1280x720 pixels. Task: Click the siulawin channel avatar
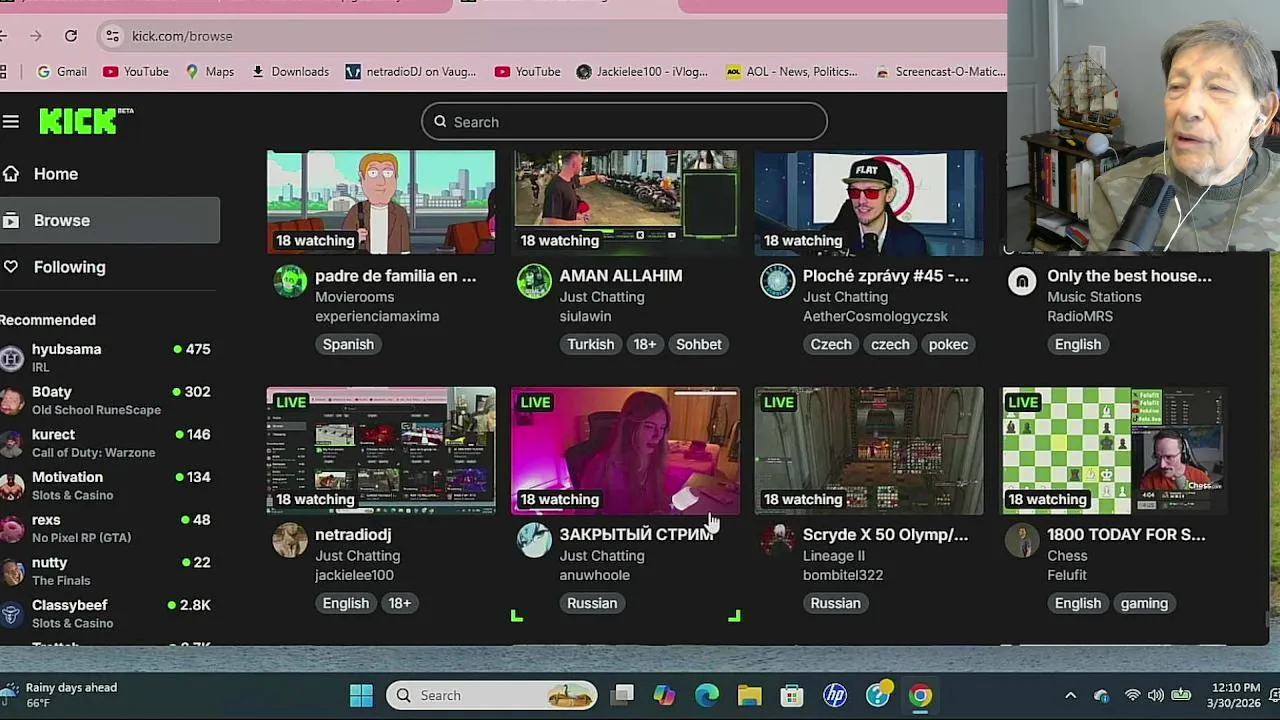(x=534, y=281)
